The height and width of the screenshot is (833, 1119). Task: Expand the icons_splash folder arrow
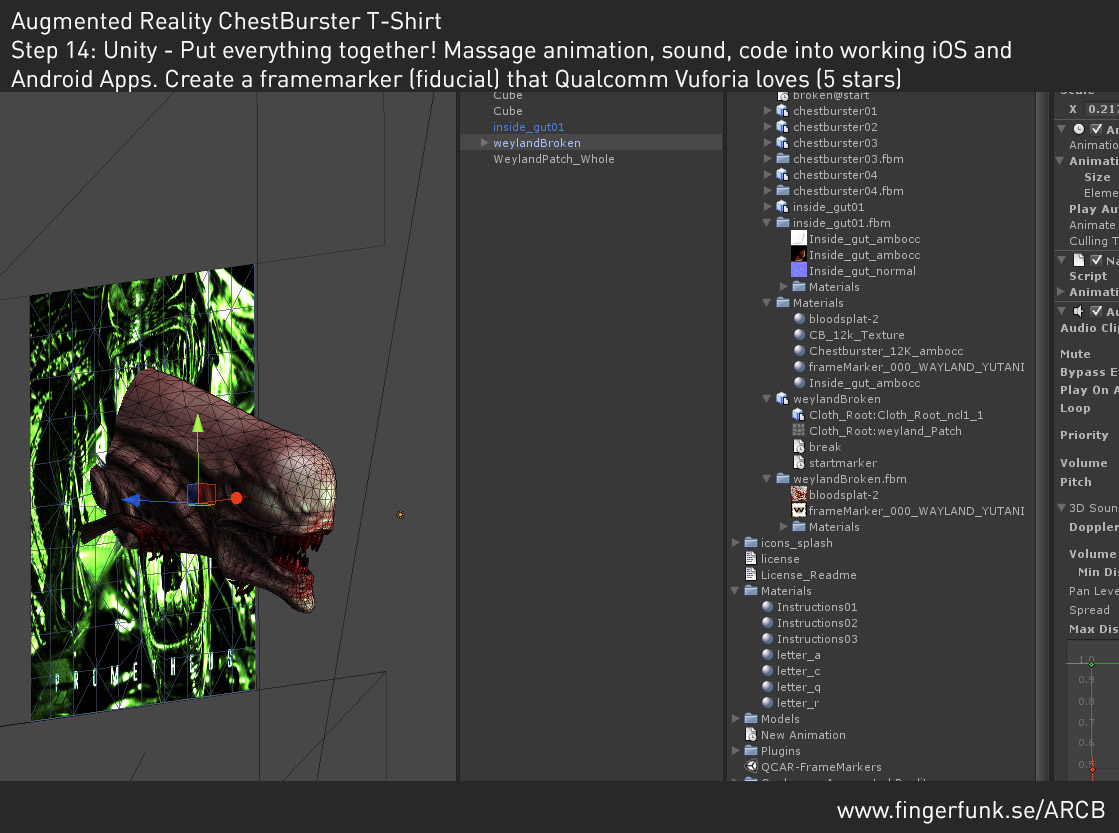coord(735,542)
